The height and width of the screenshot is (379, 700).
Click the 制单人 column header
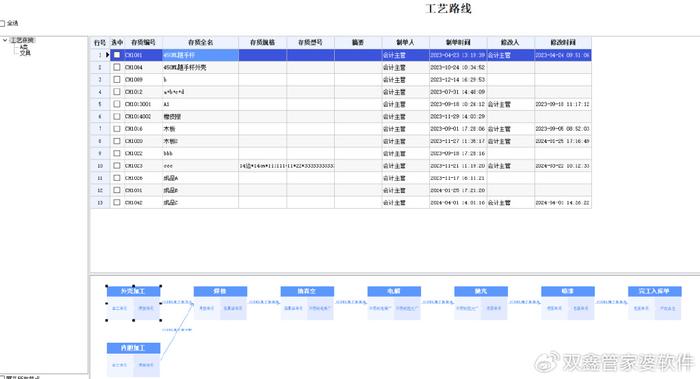click(405, 42)
